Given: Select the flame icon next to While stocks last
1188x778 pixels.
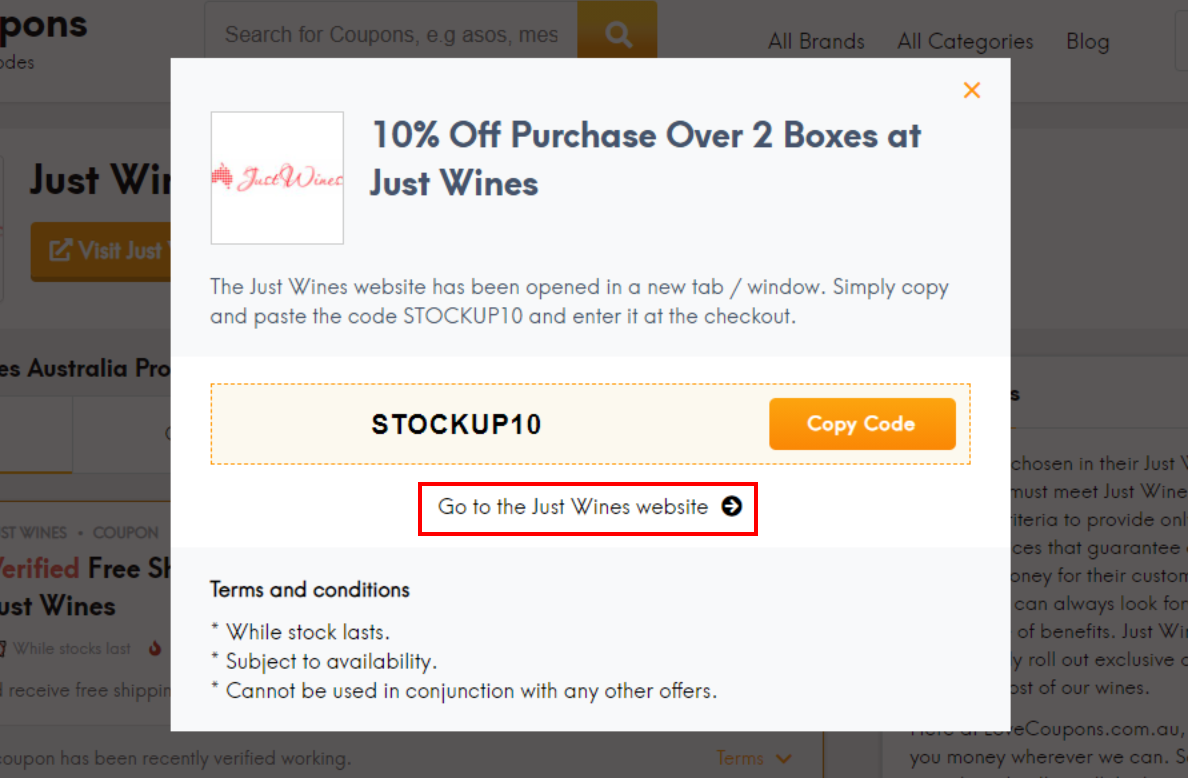Looking at the screenshot, I should (x=153, y=648).
